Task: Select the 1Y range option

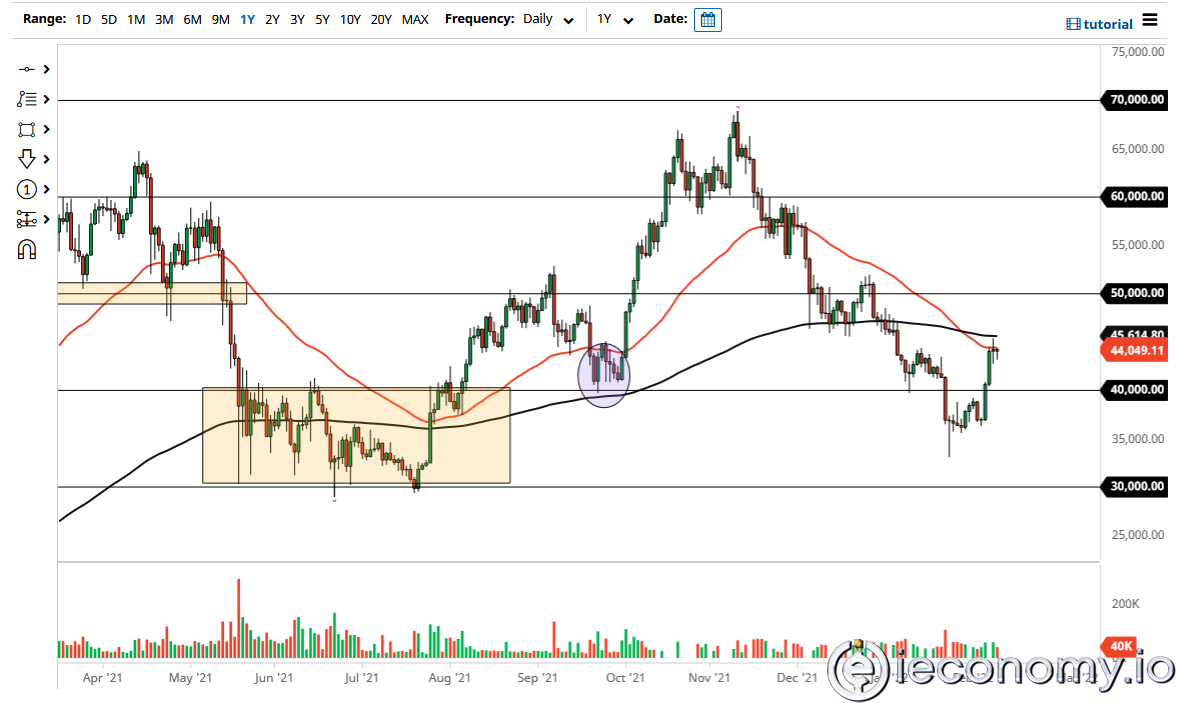Action: tap(247, 19)
